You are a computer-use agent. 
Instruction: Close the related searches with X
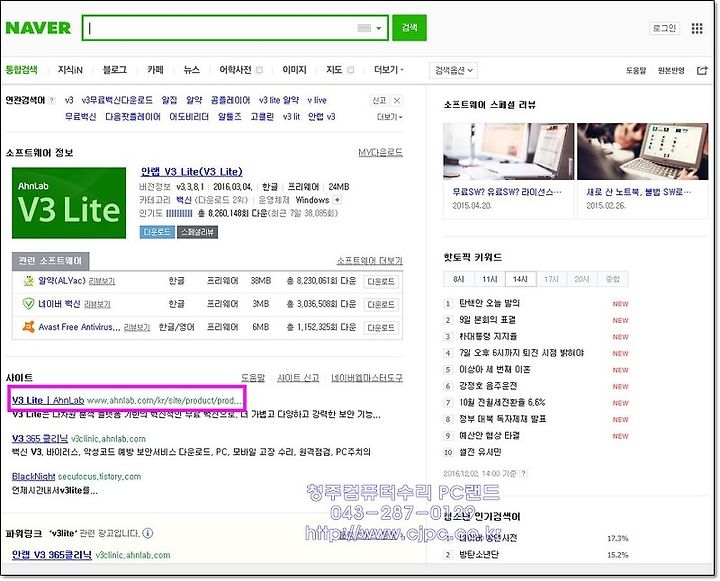coord(397,101)
